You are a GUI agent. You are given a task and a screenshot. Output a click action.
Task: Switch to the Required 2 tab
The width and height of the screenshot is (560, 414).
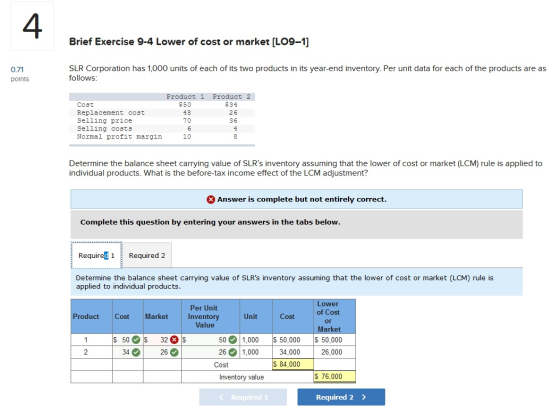pyautogui.click(x=147, y=255)
